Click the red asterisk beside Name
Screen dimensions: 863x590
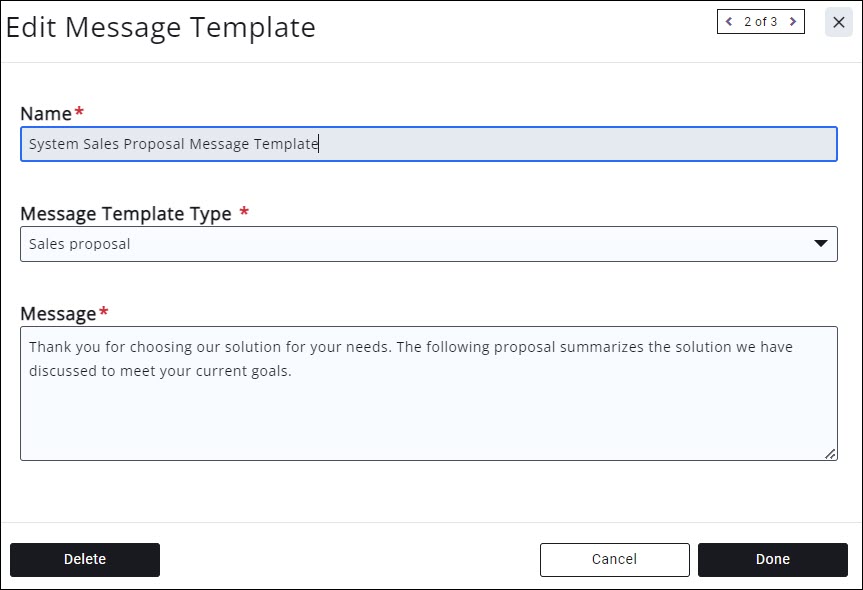[79, 111]
